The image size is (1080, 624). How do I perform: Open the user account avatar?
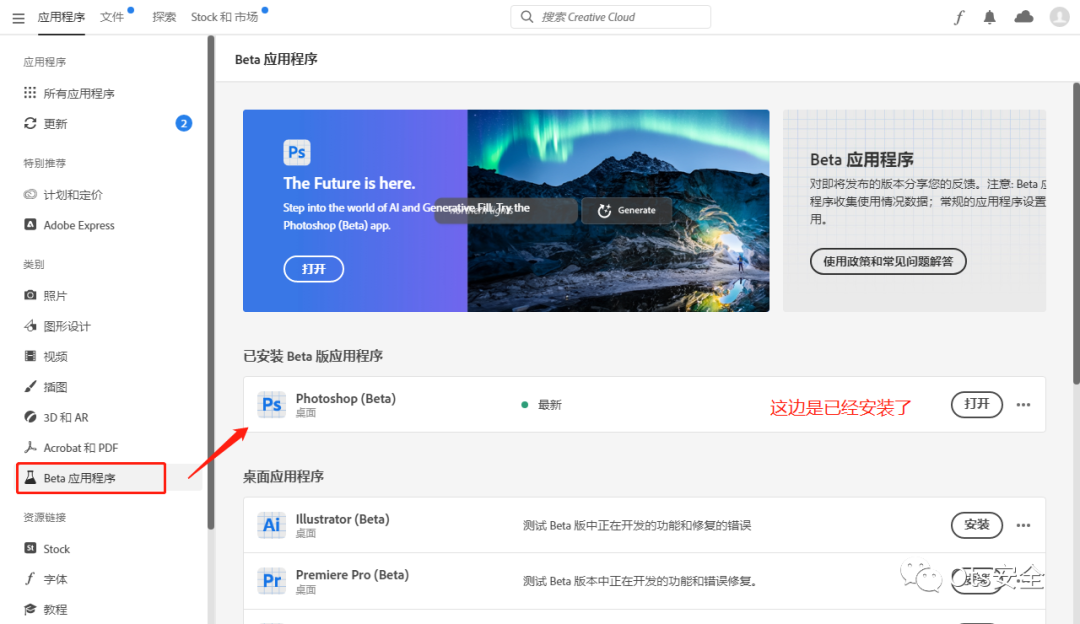click(1059, 17)
